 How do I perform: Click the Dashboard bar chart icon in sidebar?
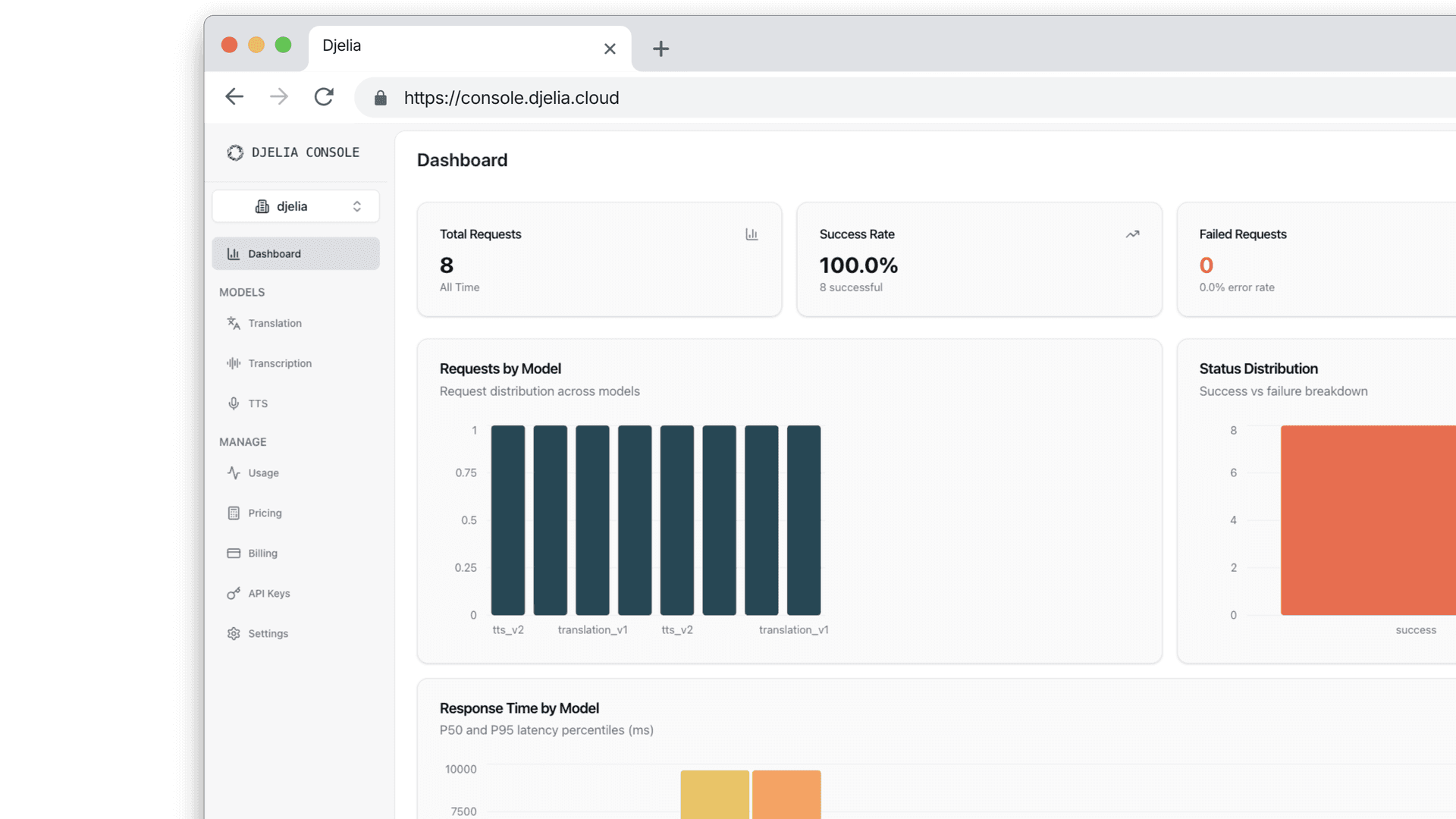click(x=234, y=253)
